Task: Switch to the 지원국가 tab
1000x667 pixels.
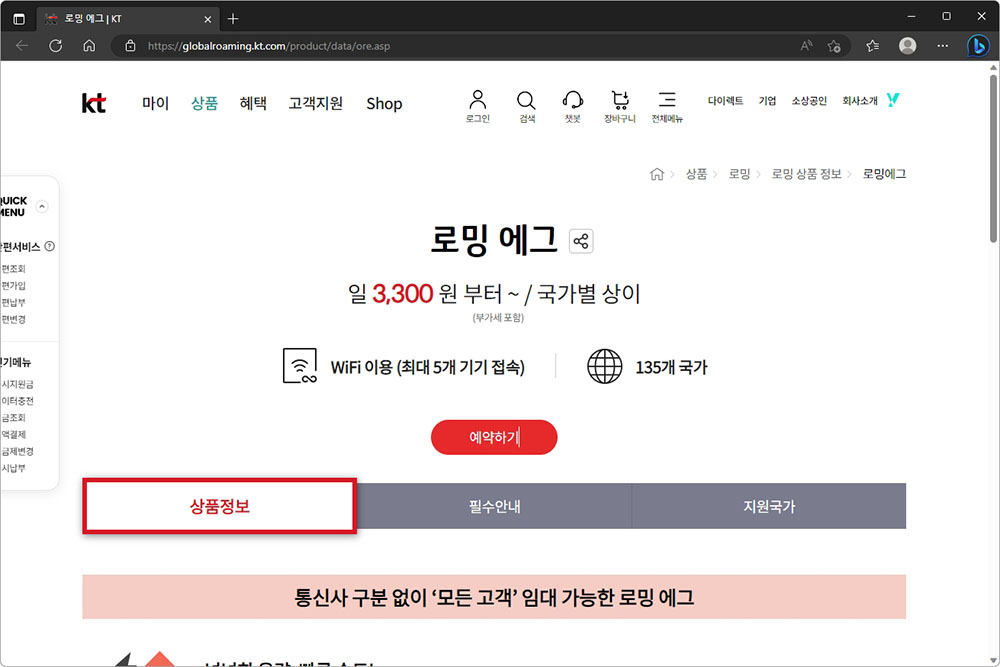Action: 769,506
